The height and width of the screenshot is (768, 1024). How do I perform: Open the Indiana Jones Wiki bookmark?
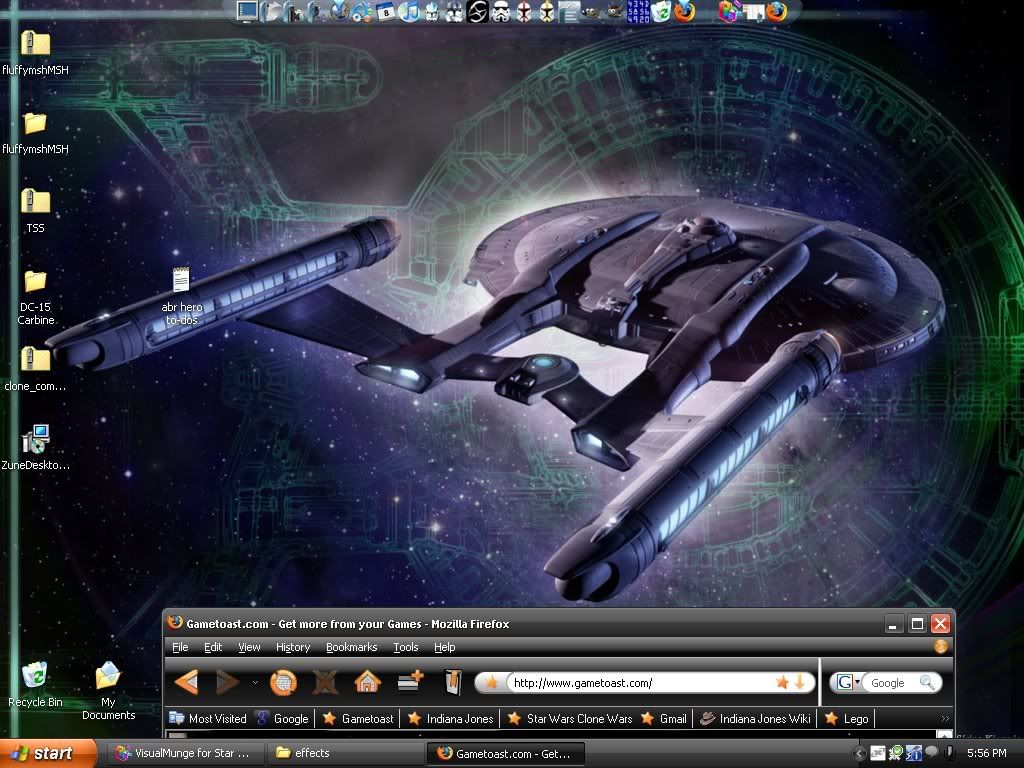[755, 718]
